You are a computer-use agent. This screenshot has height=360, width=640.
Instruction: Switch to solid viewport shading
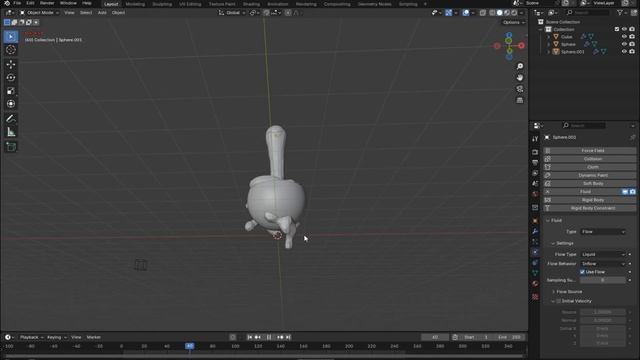tap(500, 13)
